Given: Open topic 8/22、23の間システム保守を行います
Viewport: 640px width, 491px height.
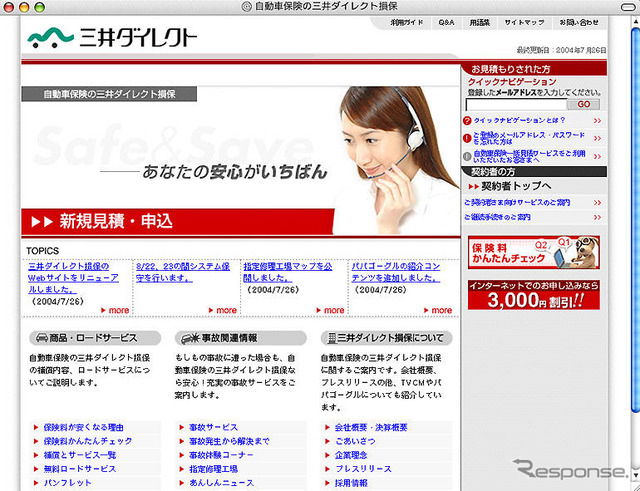Looking at the screenshot, I should pos(183,272).
